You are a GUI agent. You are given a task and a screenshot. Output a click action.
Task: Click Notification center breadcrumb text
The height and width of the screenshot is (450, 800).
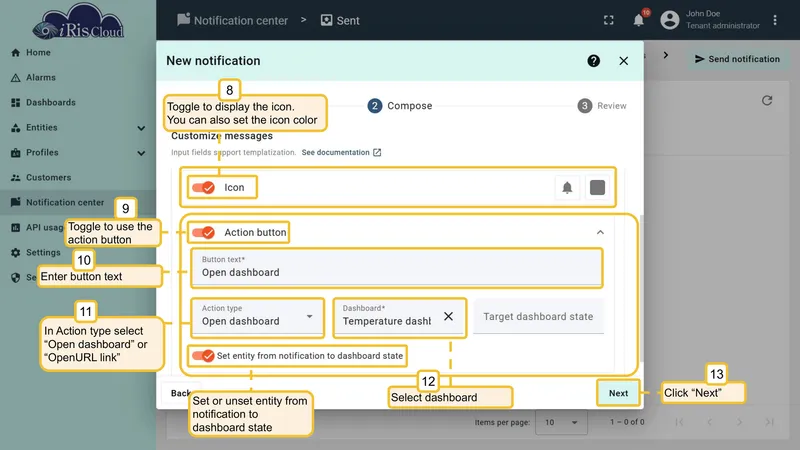click(241, 20)
